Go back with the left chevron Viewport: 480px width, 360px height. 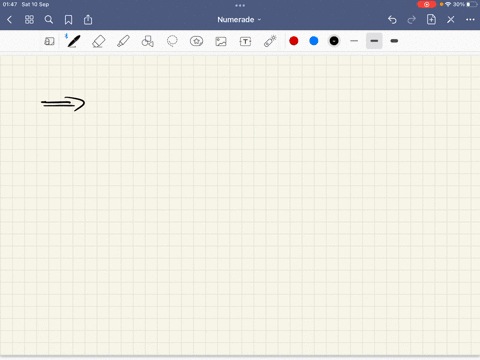coord(9,20)
